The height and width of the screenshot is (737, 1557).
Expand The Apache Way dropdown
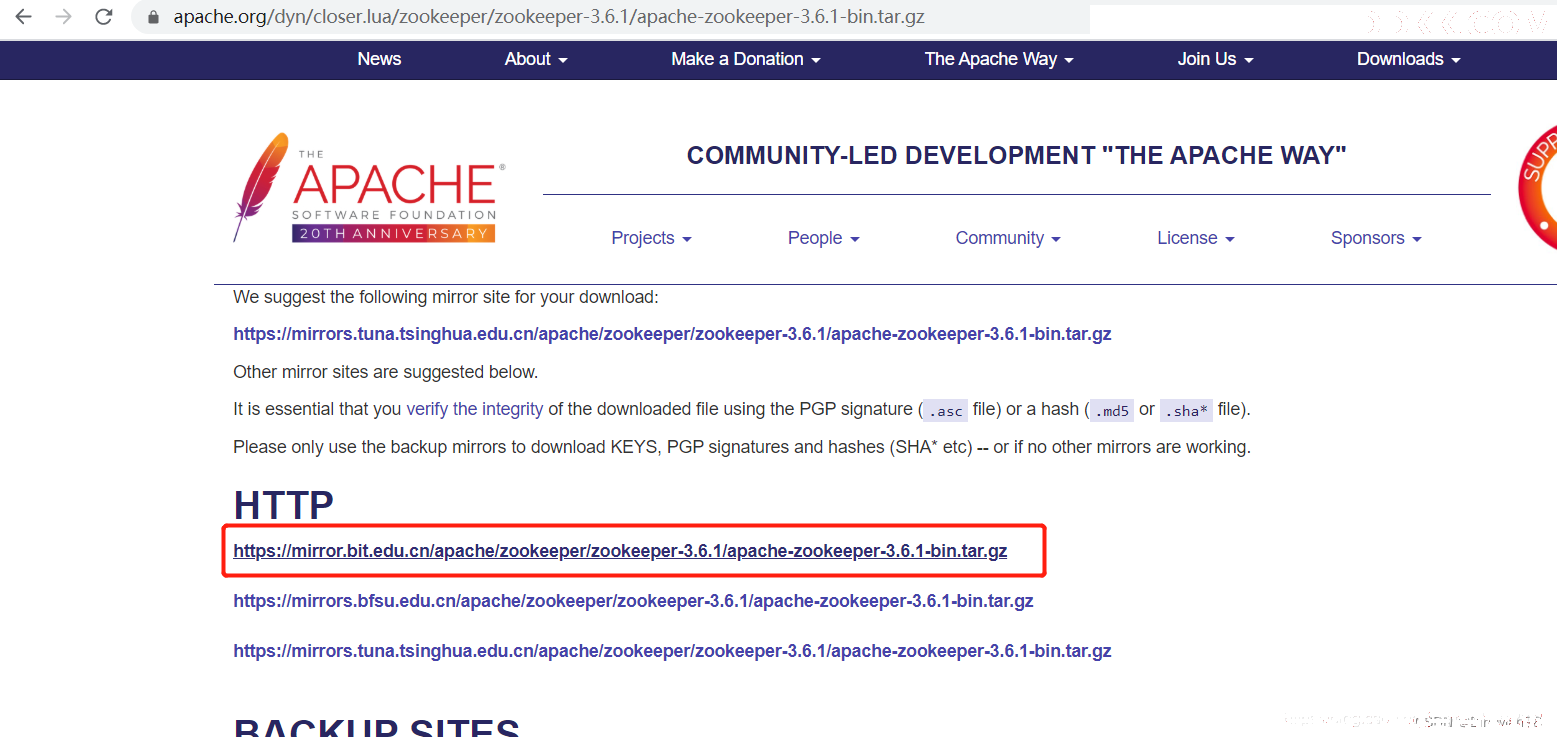coord(999,59)
